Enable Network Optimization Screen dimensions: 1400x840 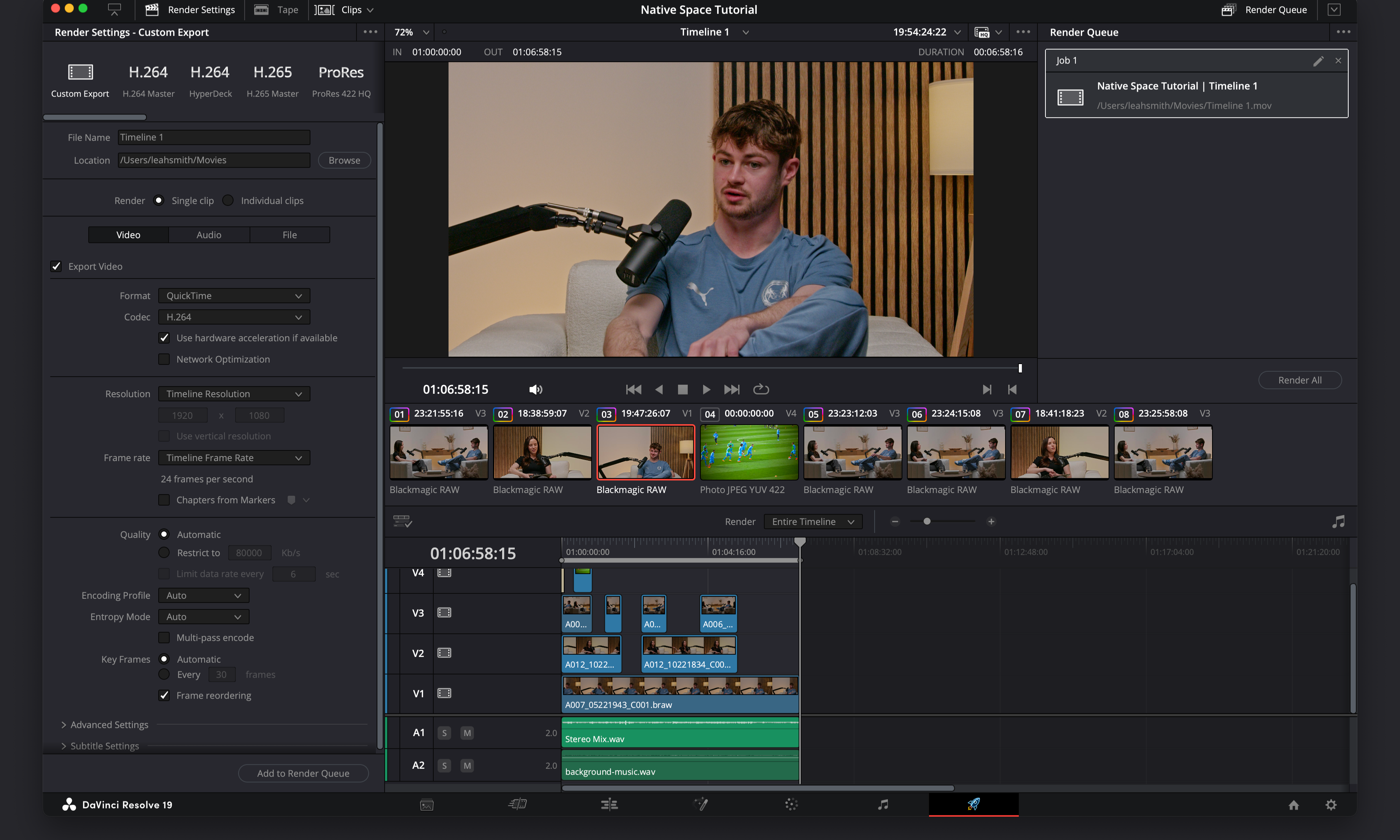(164, 360)
